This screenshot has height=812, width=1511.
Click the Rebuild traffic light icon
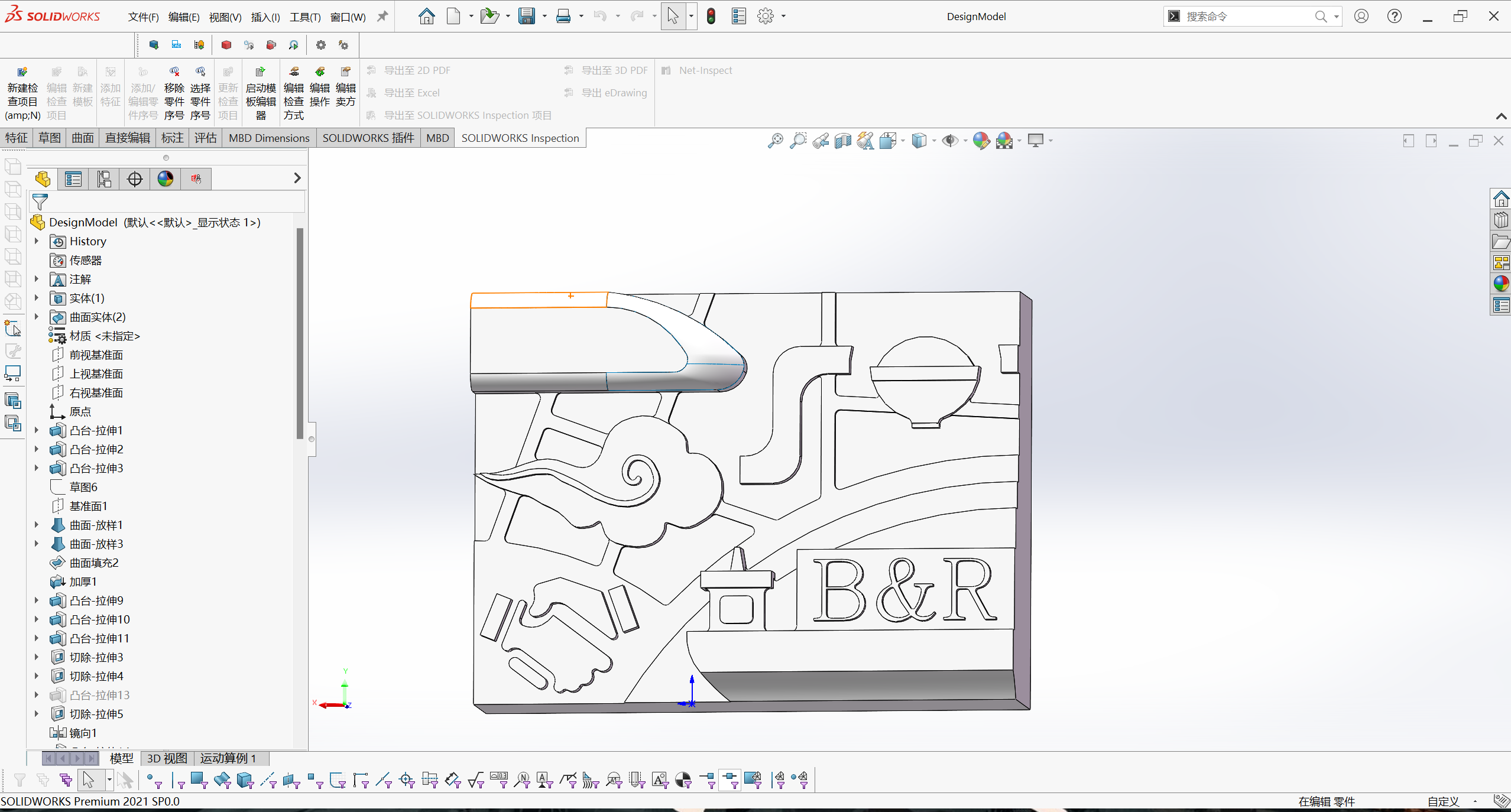(711, 16)
